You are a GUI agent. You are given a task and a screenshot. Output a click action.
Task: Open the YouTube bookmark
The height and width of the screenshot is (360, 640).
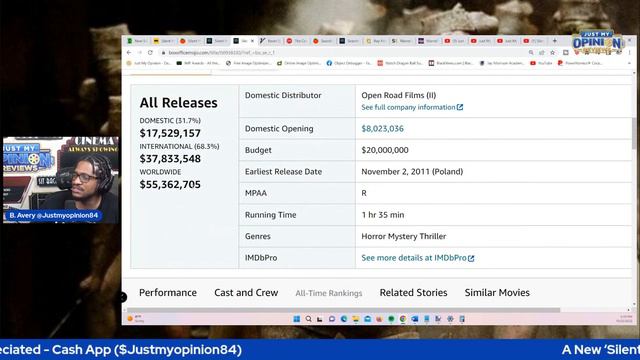pos(541,63)
